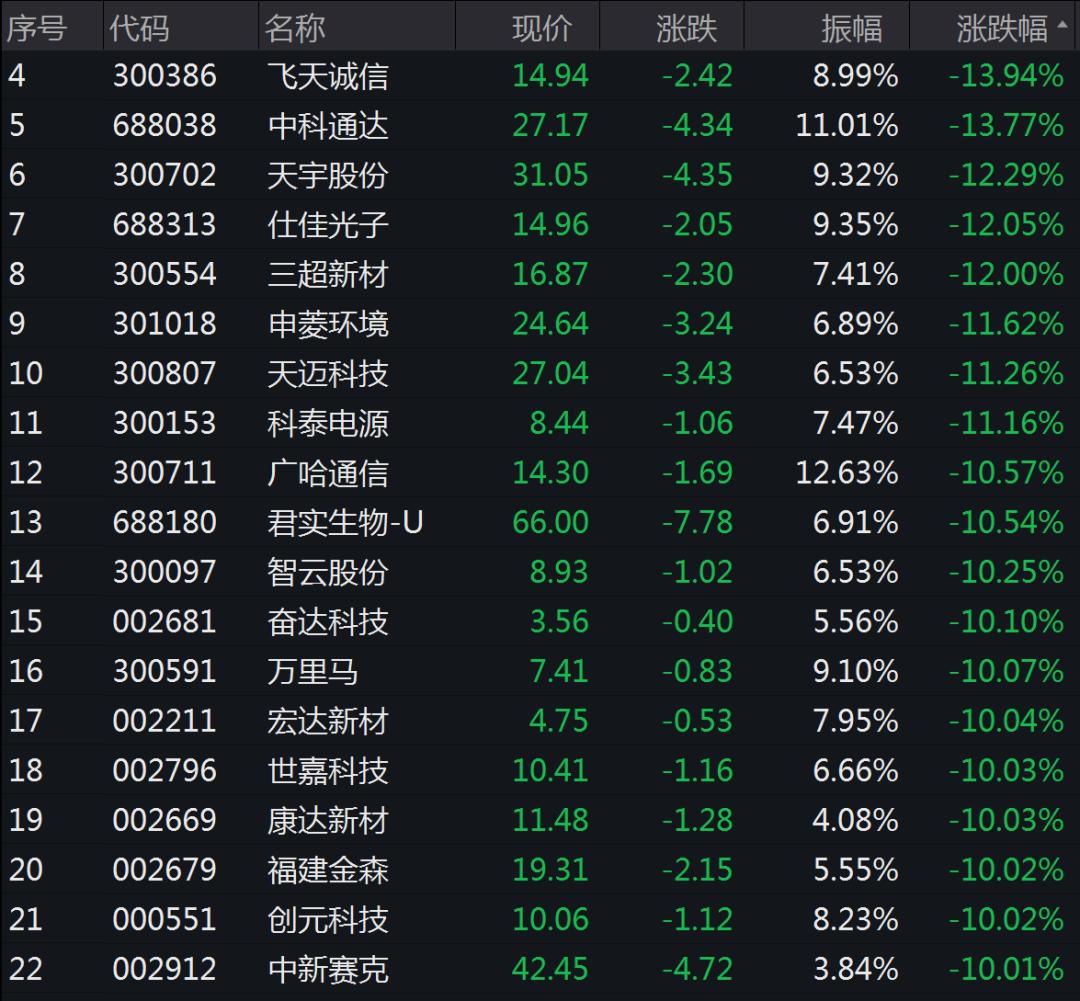
Task: Click current price 3.56
Action: [x=559, y=621]
